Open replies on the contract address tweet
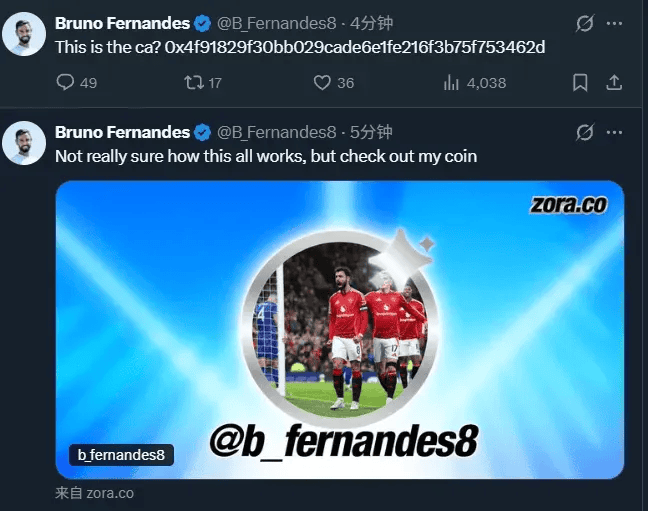This screenshot has width=648, height=511. click(x=76, y=83)
